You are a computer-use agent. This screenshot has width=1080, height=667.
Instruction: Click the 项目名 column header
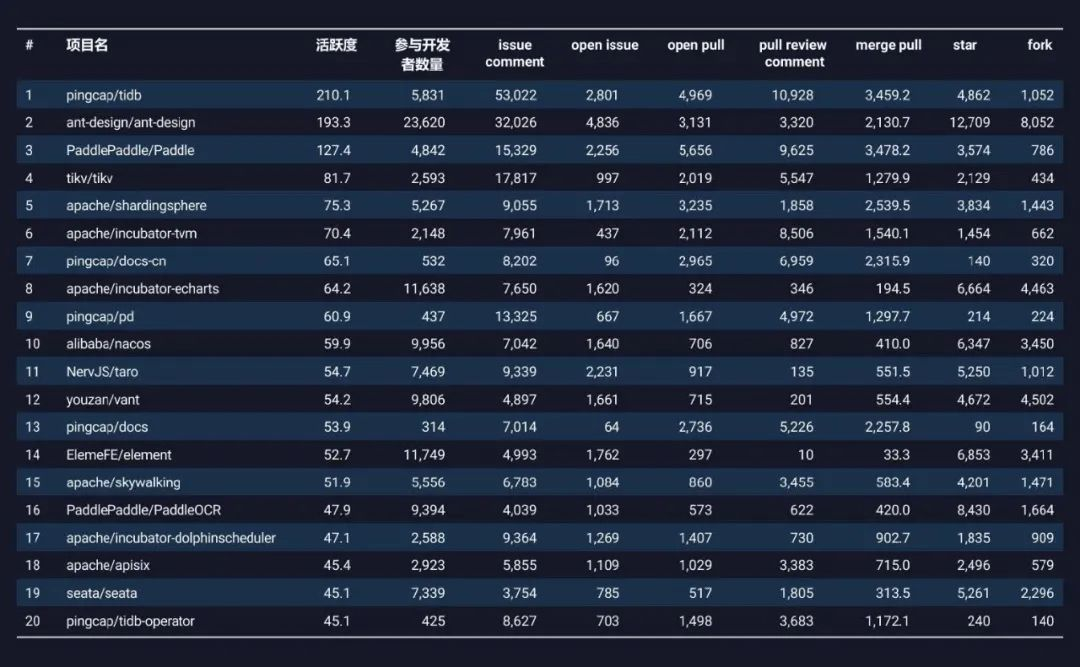[x=87, y=45]
